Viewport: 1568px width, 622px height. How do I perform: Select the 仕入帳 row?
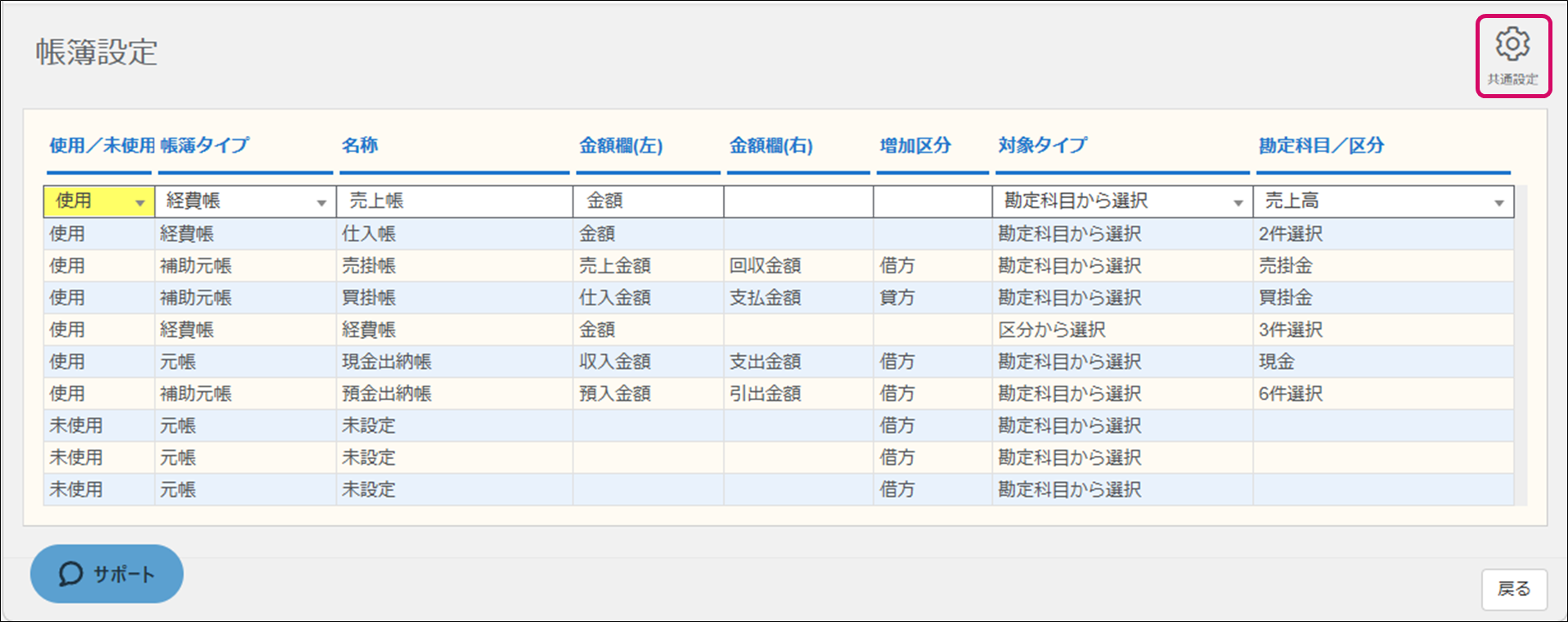pos(369,234)
